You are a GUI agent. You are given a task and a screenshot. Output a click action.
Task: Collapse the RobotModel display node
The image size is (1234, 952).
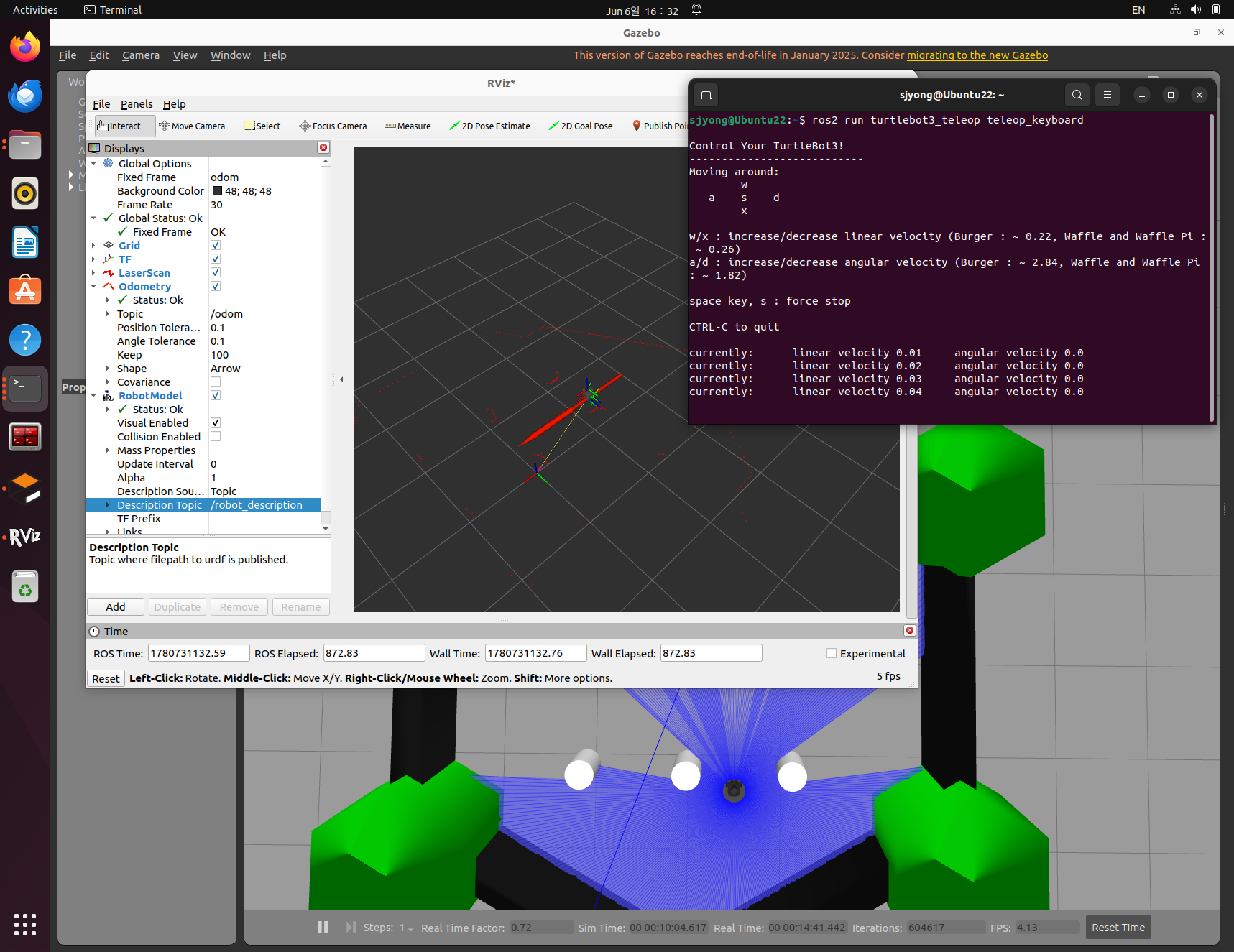point(93,396)
